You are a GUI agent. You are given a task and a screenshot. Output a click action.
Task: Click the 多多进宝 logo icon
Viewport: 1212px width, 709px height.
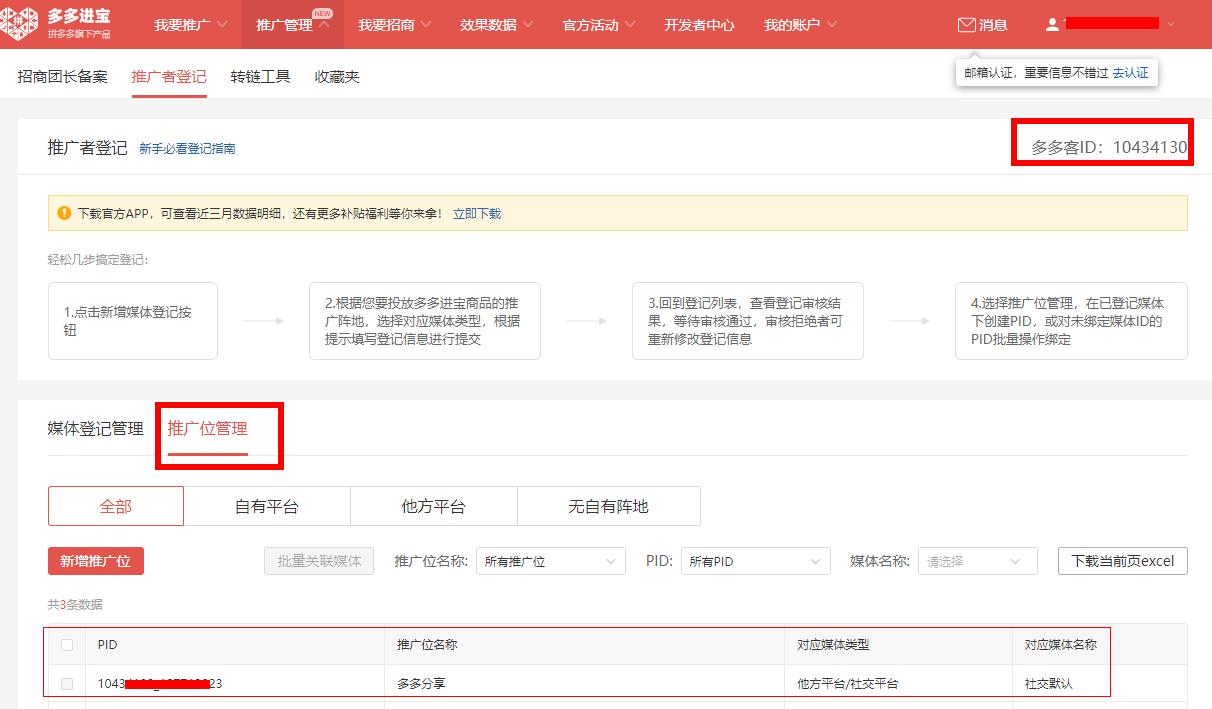20,24
